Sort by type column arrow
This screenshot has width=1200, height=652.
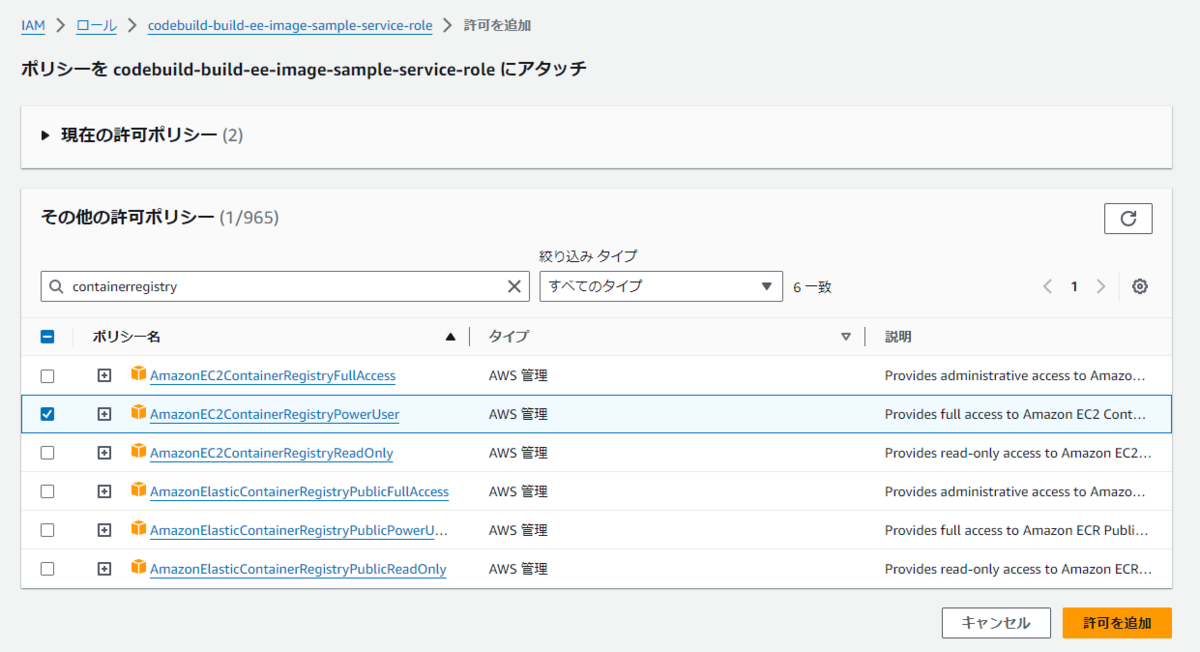(x=846, y=337)
